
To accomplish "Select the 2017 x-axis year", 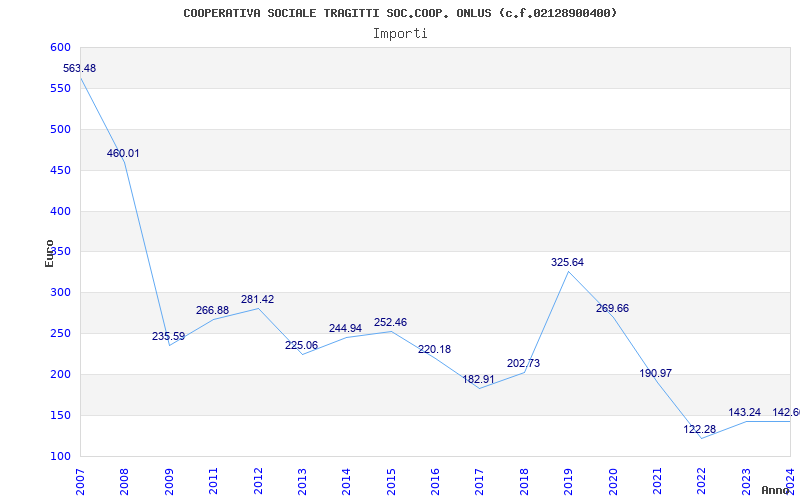I will coord(480,482).
